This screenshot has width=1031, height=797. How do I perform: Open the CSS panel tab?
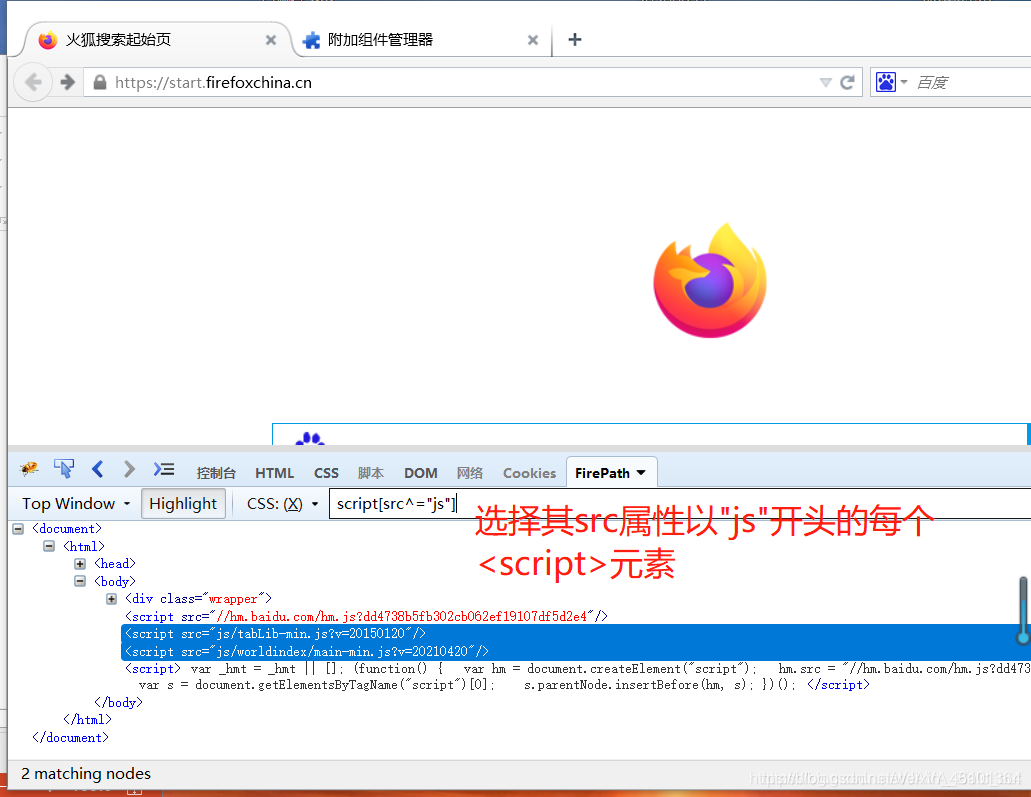coord(326,473)
